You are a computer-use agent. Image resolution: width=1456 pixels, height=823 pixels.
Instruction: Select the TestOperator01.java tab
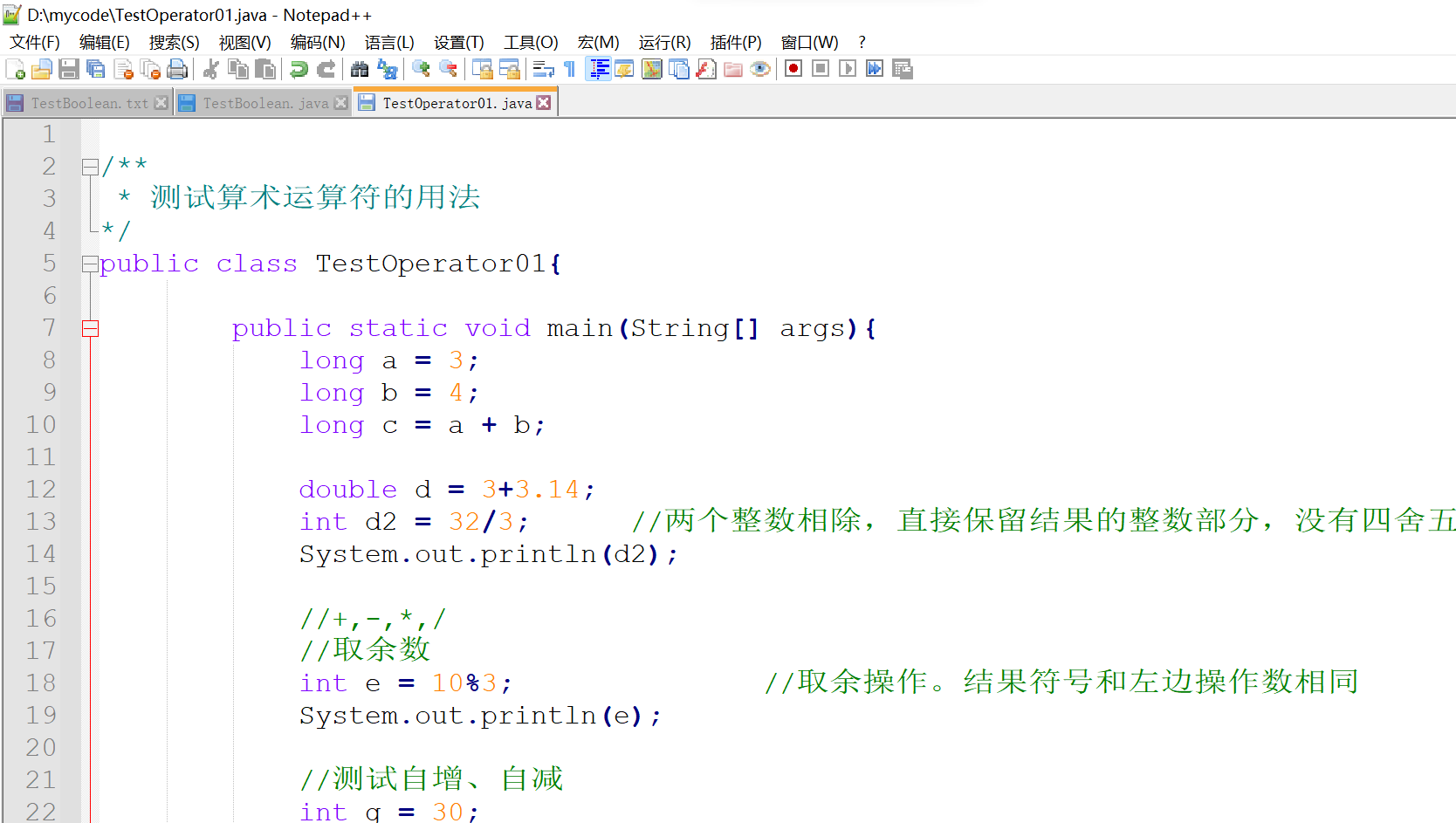pos(457,103)
